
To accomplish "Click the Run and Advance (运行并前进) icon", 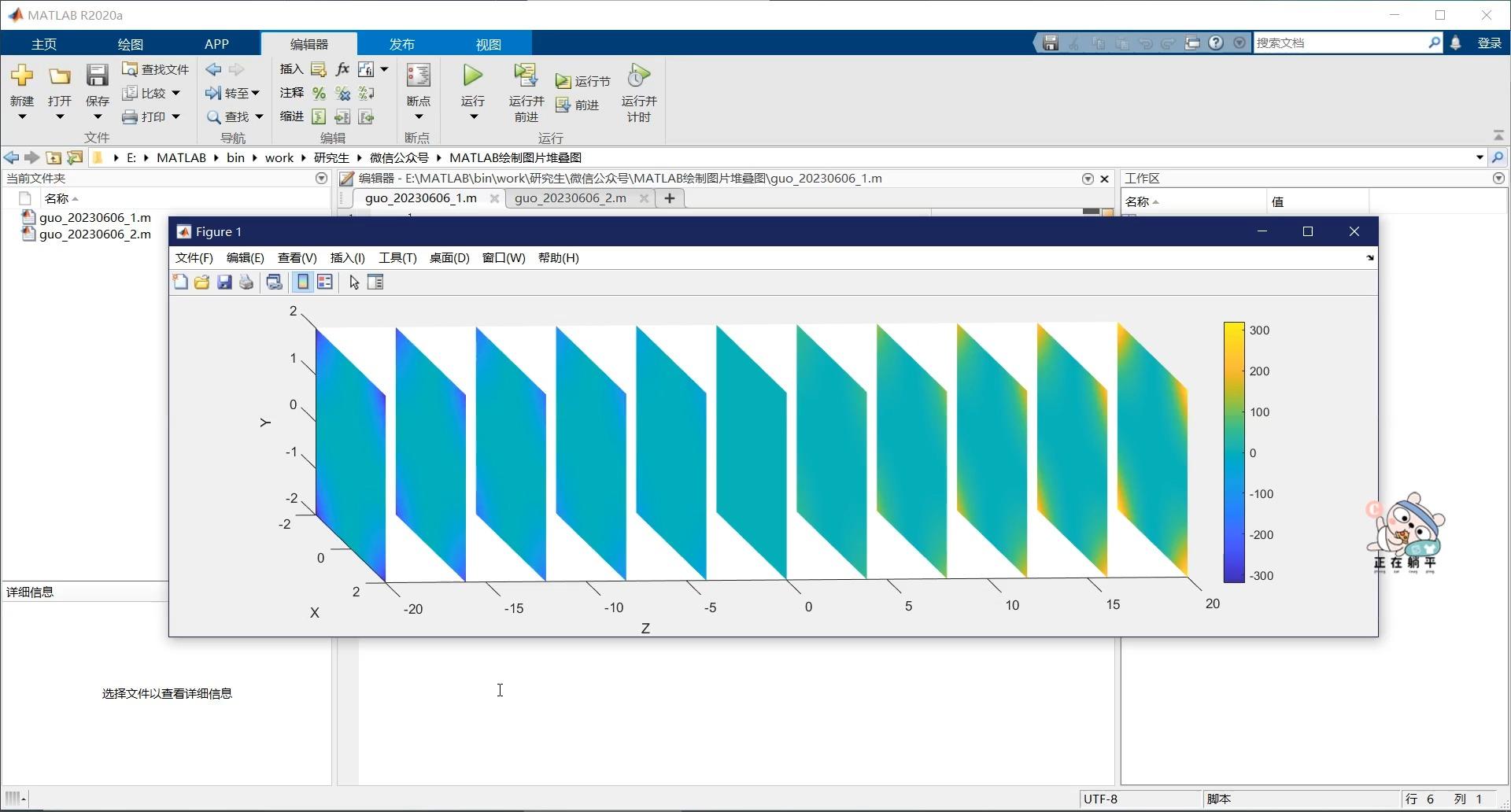I will click(x=526, y=76).
